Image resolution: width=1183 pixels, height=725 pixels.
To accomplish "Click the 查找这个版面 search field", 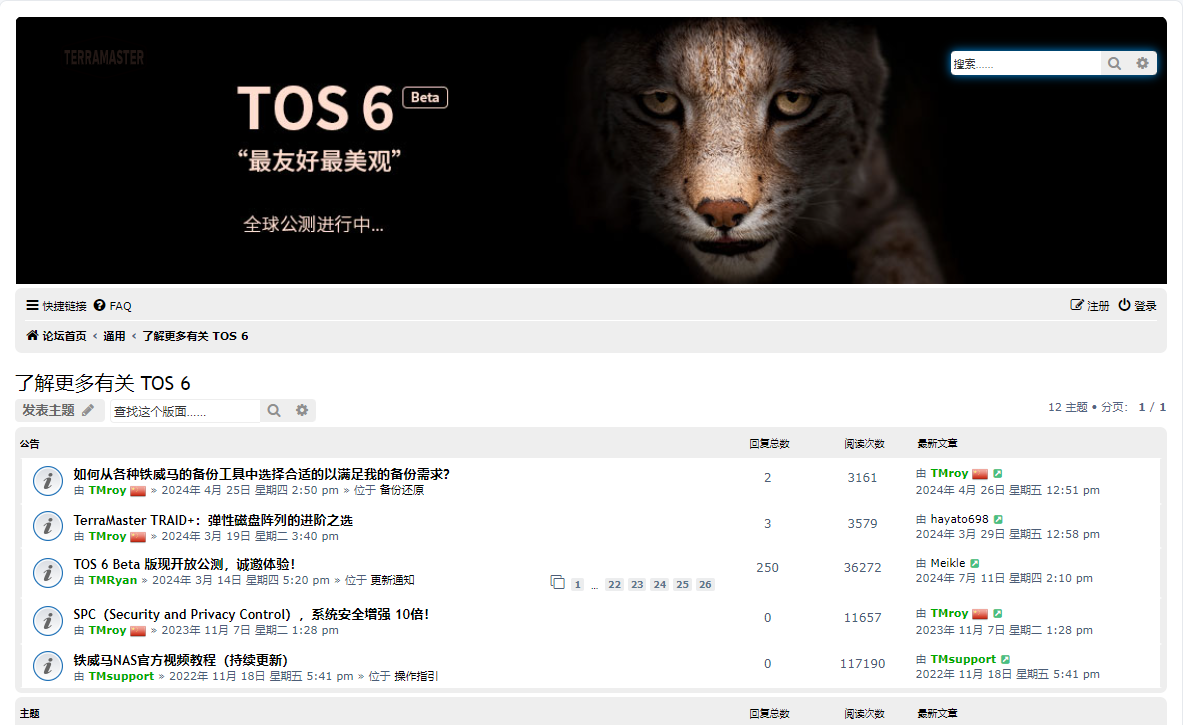I will 184,411.
